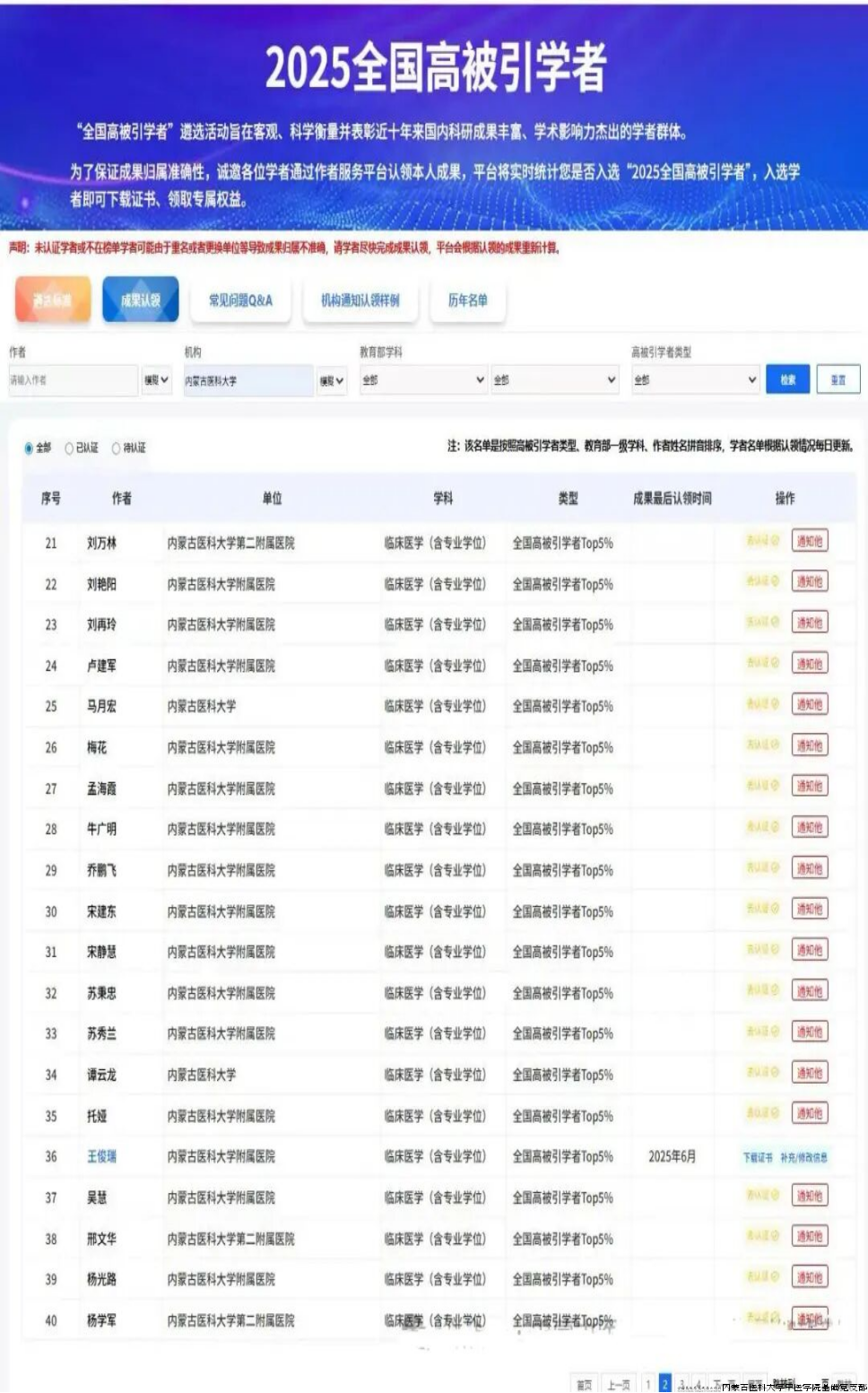Click the 未认证 badge in 吴慧's row
868x1393 pixels.
click(x=762, y=1196)
